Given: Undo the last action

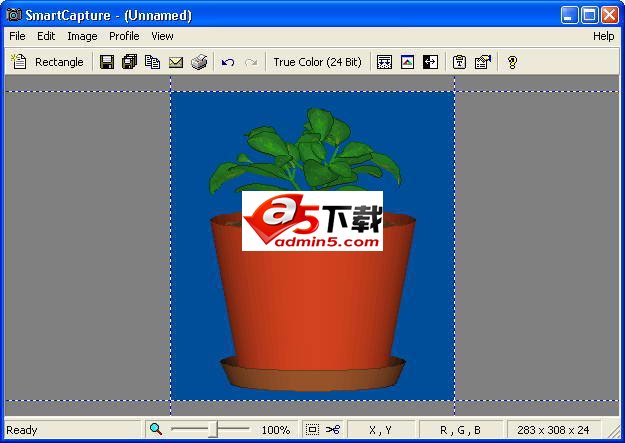Looking at the screenshot, I should tap(228, 62).
